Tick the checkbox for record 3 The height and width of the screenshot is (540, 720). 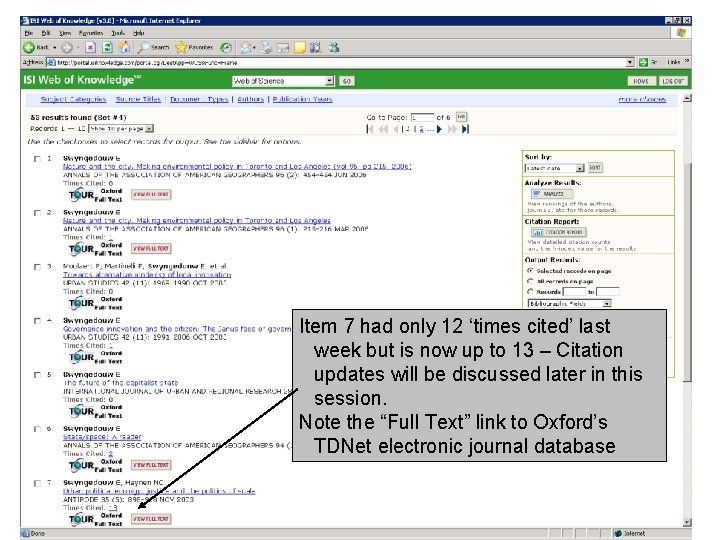coord(37,267)
